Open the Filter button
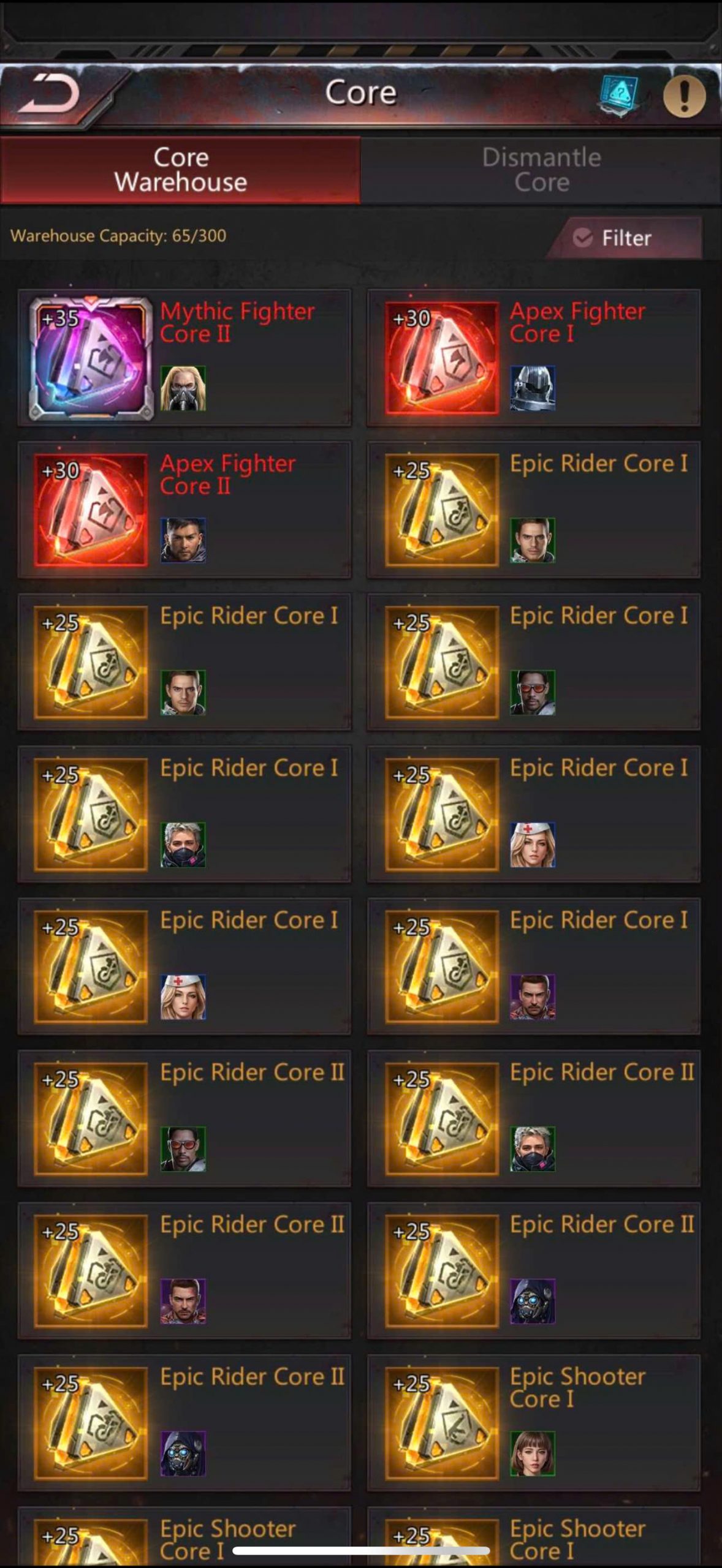 (x=625, y=238)
